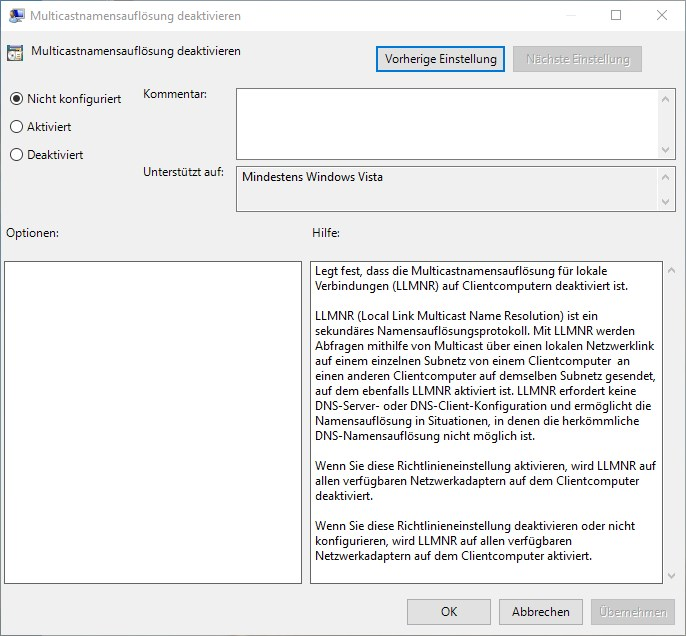
Task: Click the 'Nächste Einstellung' button
Action: click(x=577, y=59)
